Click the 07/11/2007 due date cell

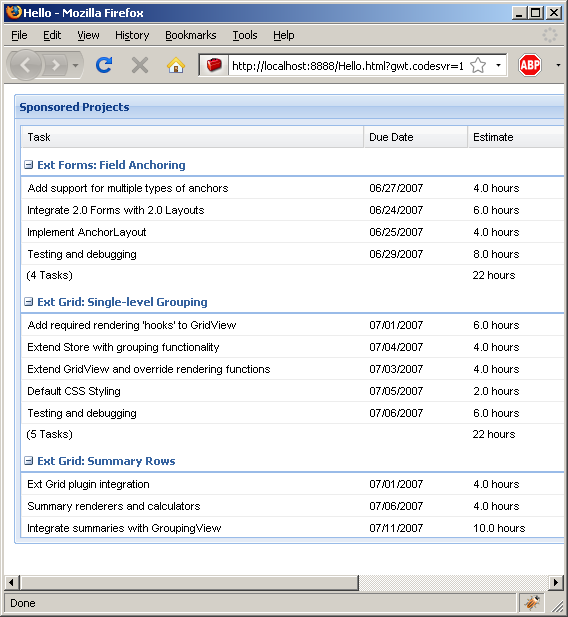[x=396, y=528]
